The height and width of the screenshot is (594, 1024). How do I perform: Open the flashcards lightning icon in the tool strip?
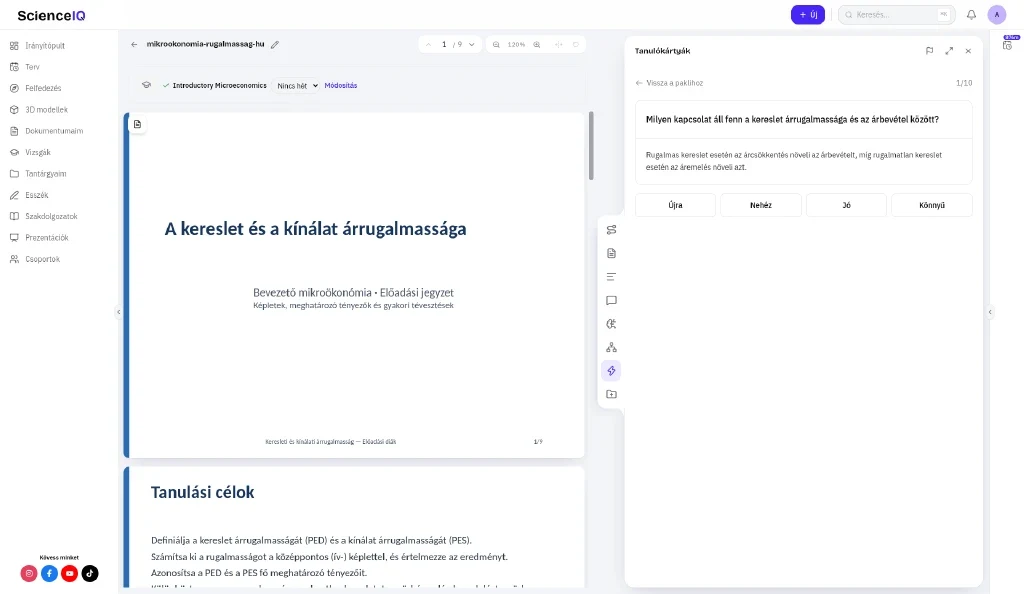(611, 371)
